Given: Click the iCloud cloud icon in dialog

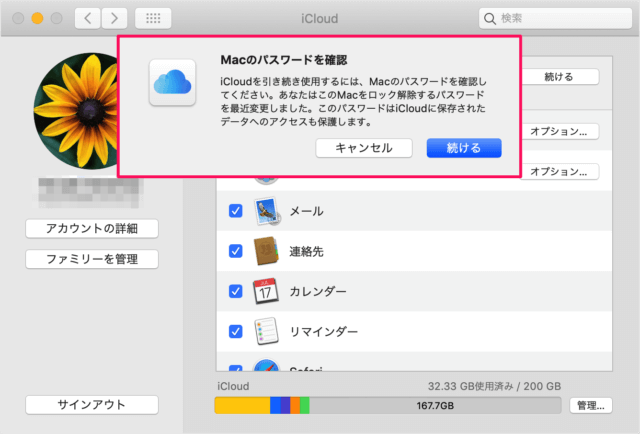Looking at the screenshot, I should [x=172, y=82].
